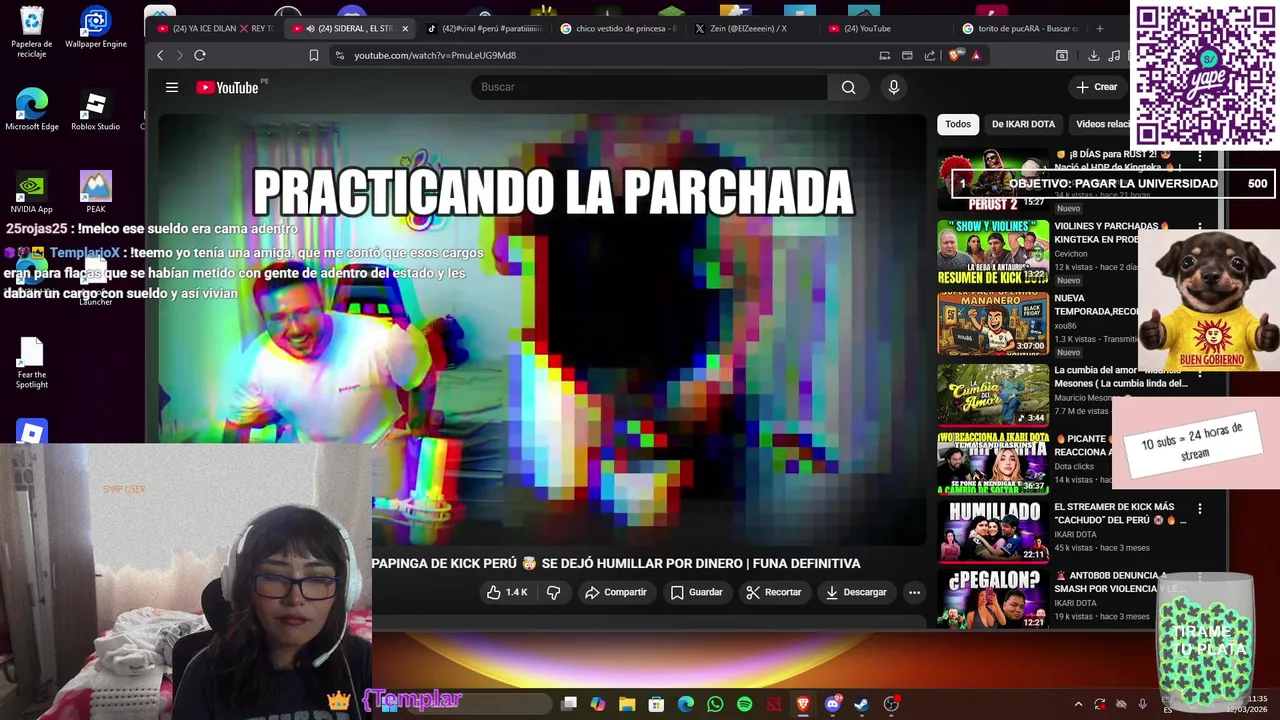Bookmark this page in Brave

[313, 55]
